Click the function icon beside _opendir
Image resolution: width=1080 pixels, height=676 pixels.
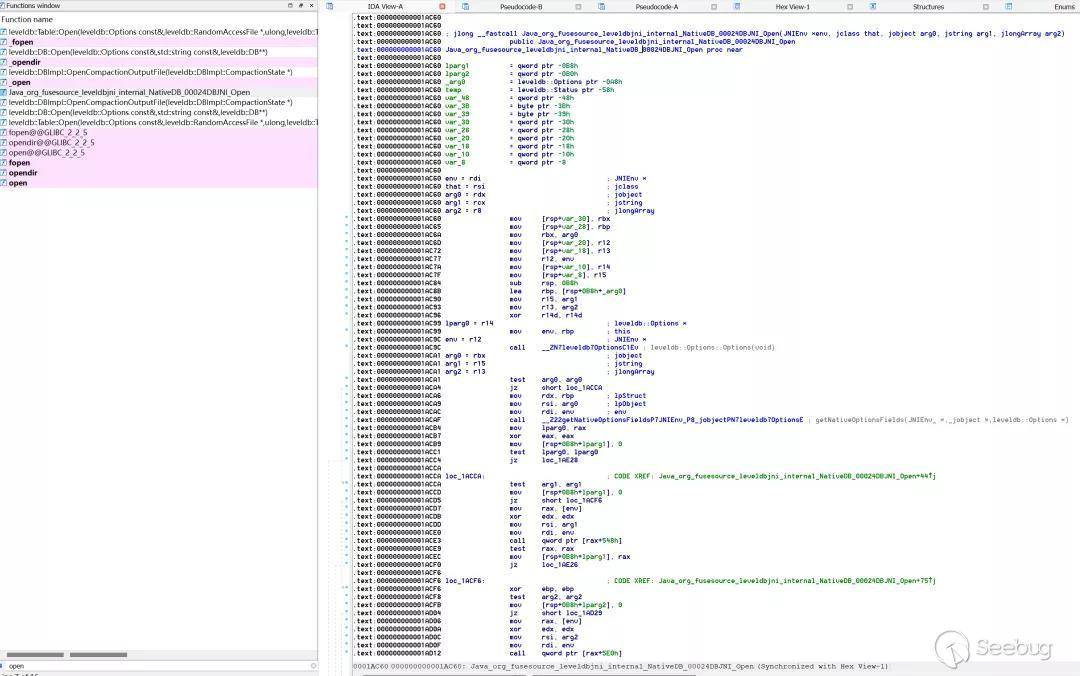[4, 62]
